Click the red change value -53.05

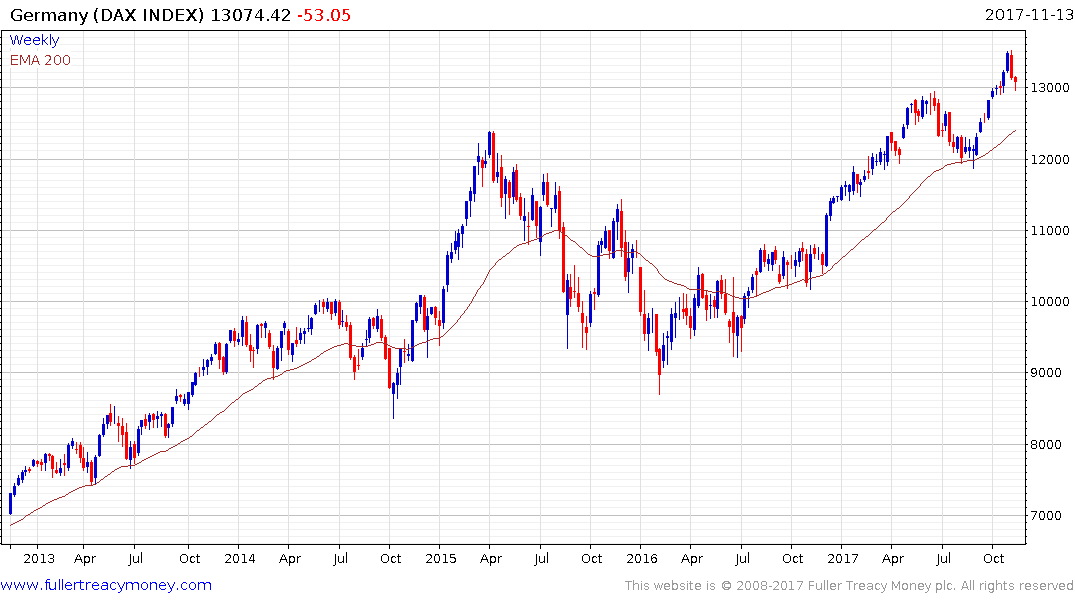pyautogui.click(x=324, y=15)
